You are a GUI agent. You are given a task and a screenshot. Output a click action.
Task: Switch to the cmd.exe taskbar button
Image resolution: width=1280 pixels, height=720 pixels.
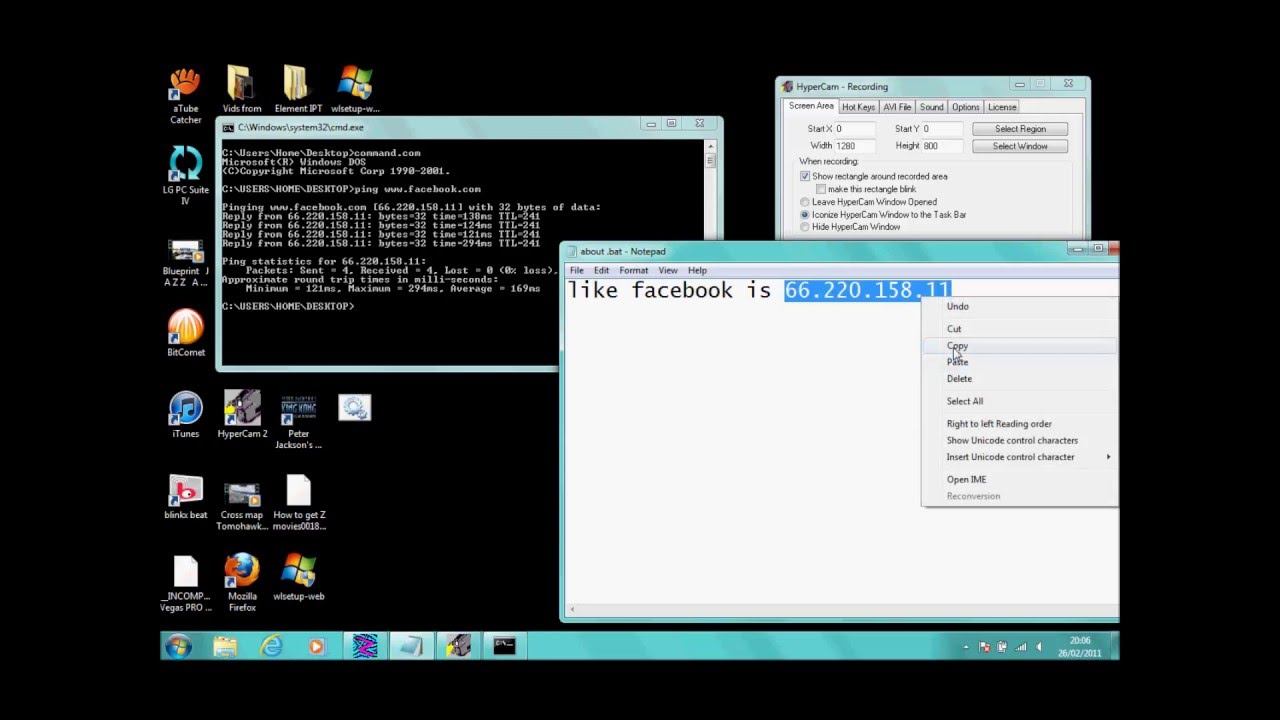504,647
